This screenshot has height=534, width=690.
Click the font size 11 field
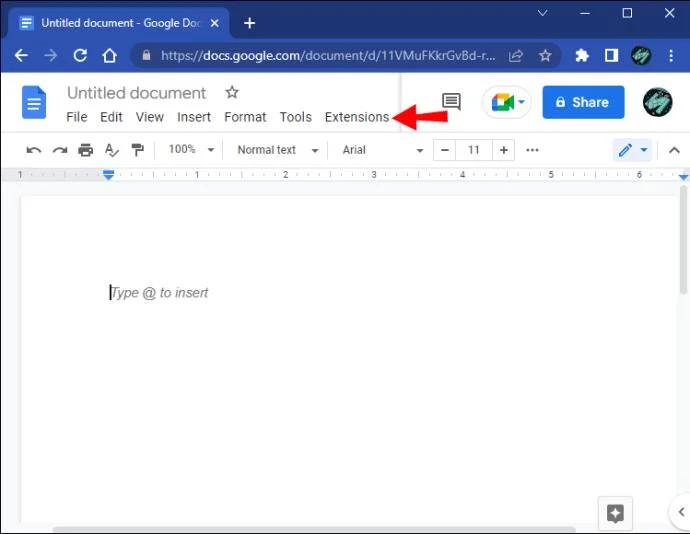[474, 150]
